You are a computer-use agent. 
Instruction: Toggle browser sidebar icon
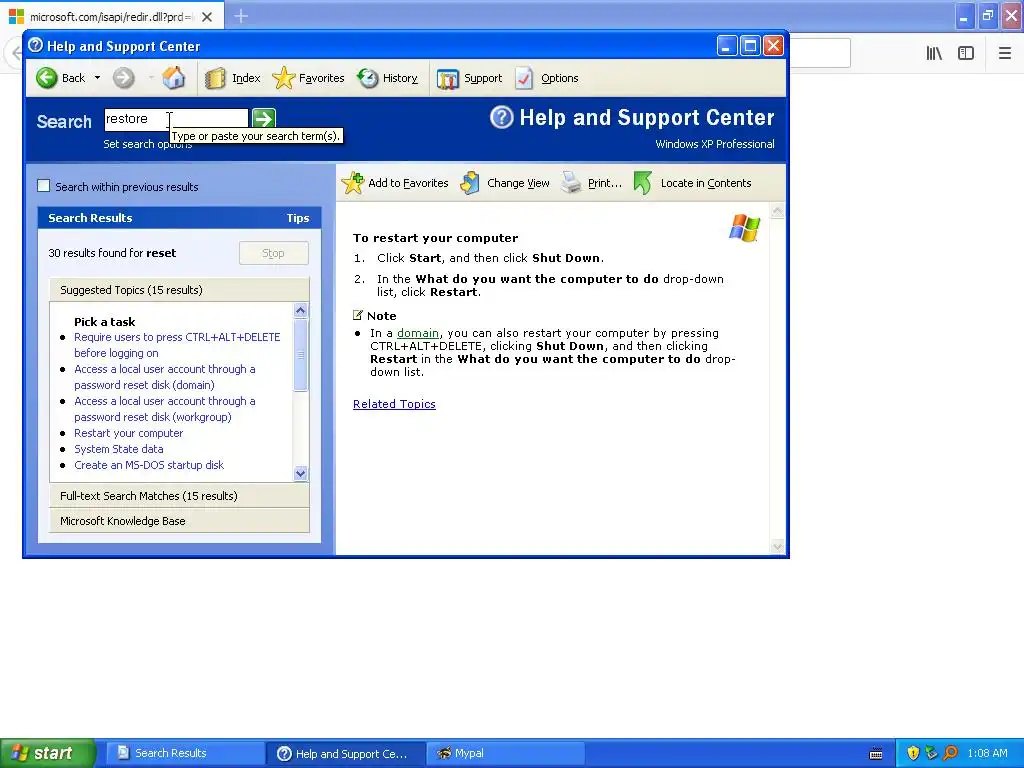[x=966, y=53]
